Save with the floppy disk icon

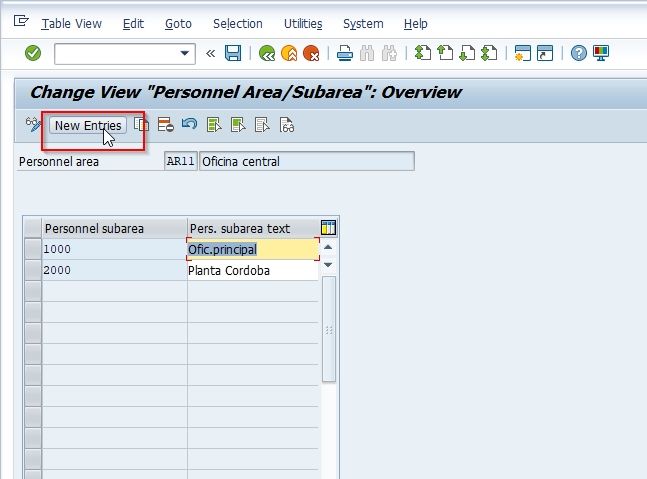[233, 53]
